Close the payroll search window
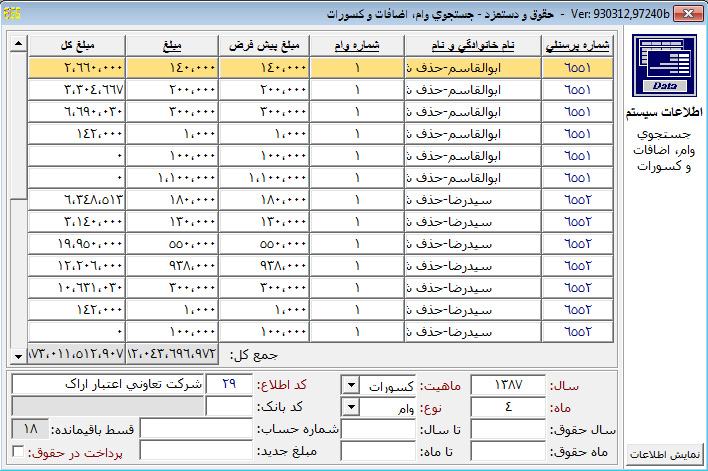The height and width of the screenshot is (471, 708). (688, 14)
